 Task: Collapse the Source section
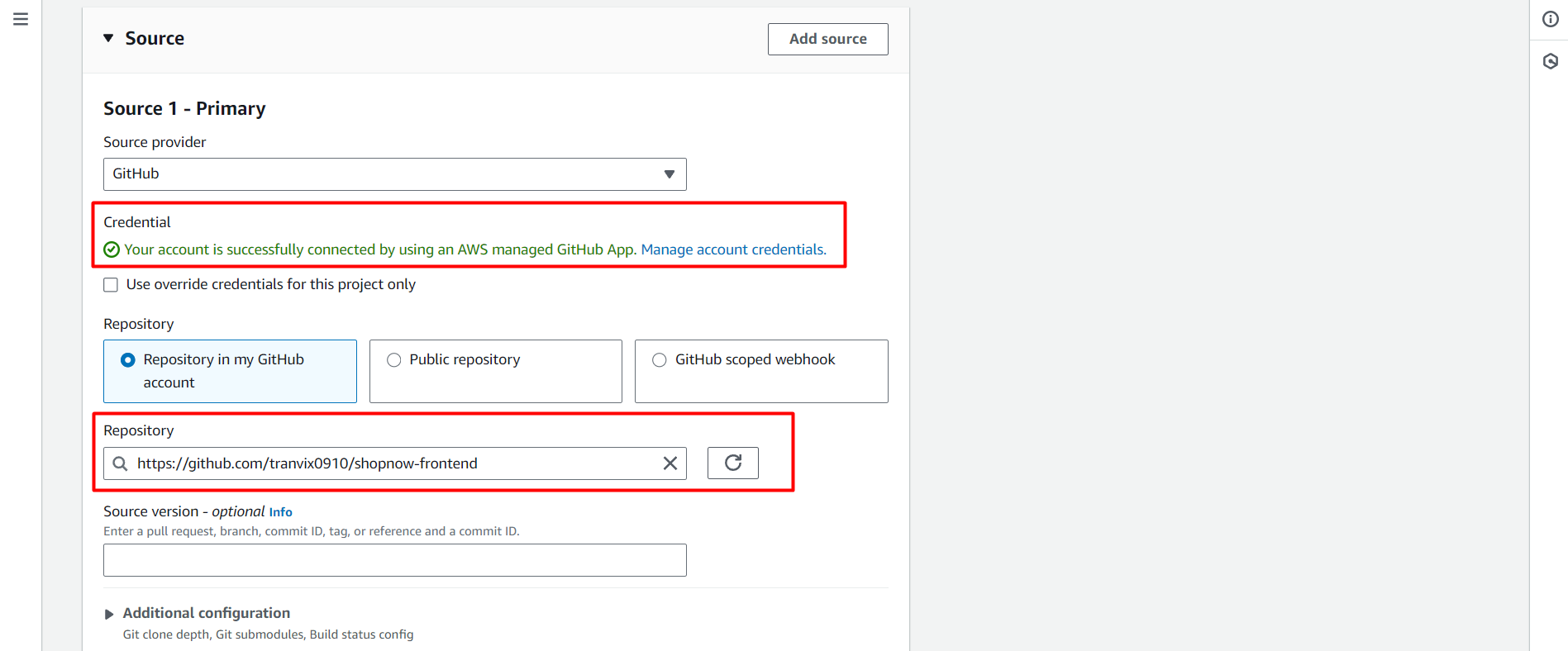click(108, 38)
